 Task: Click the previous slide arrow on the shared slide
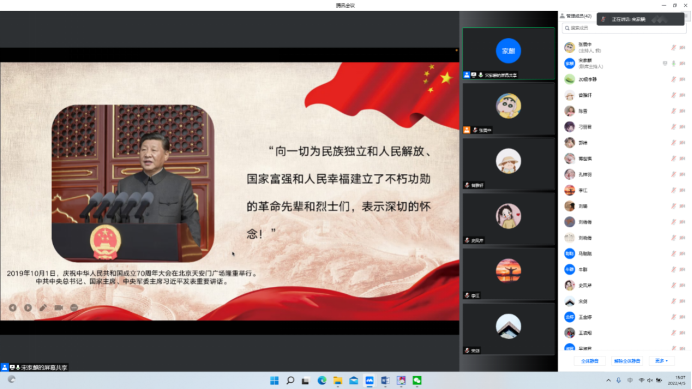tap(13, 308)
